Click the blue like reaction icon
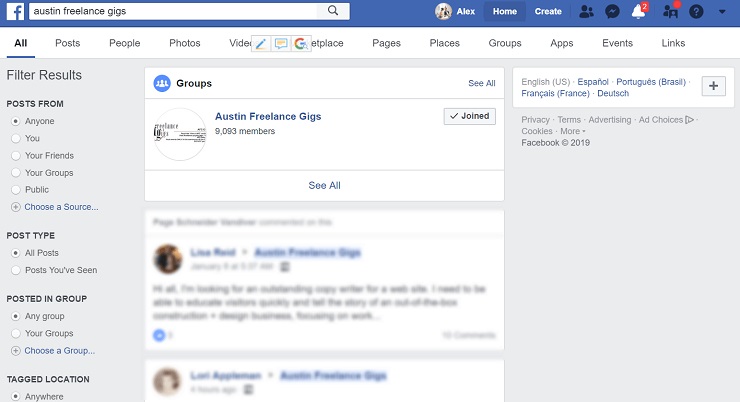The image size is (740, 402). 159,335
